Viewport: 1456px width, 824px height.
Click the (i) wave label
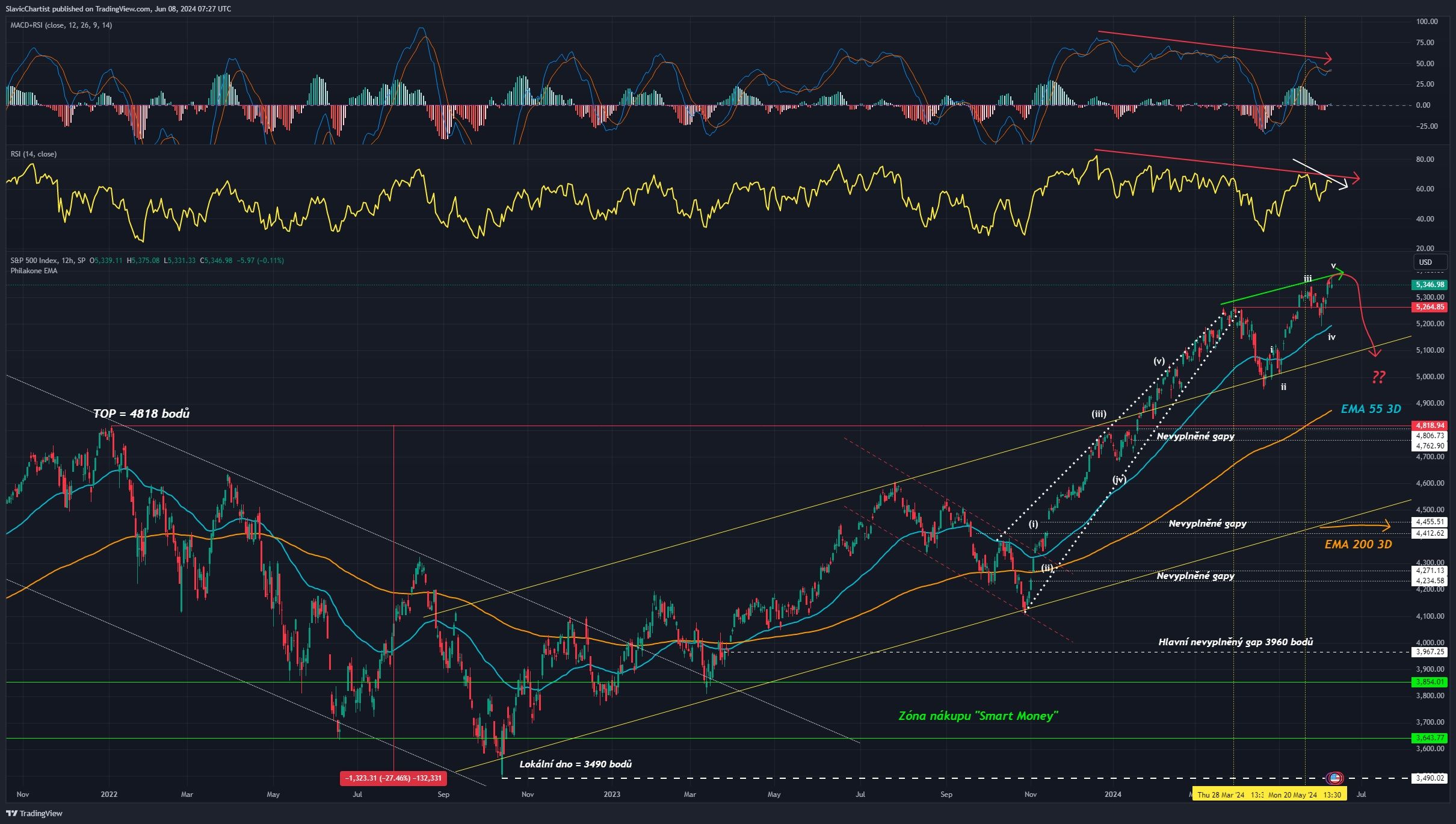[x=1033, y=524]
